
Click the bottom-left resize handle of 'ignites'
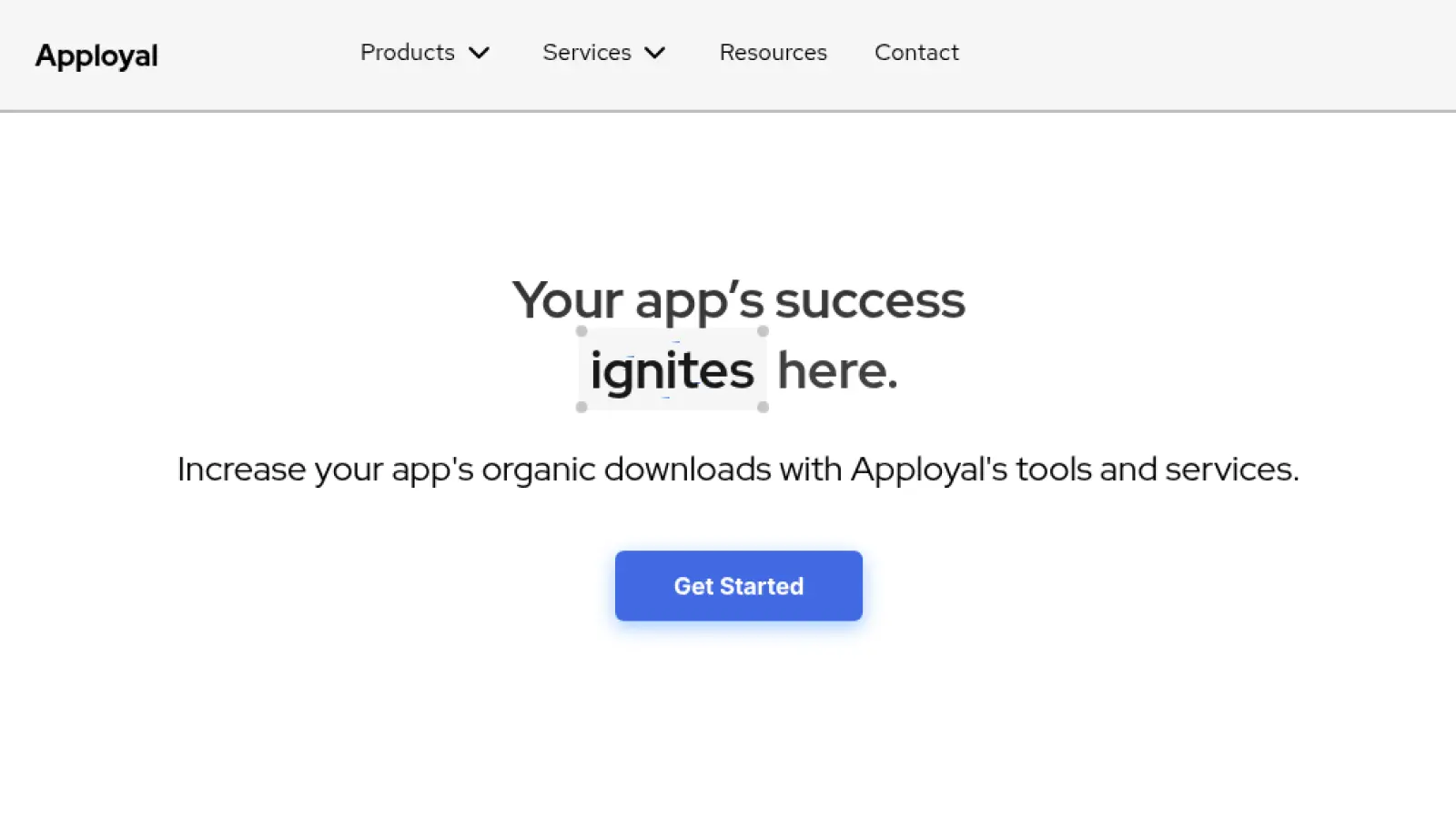(x=580, y=409)
